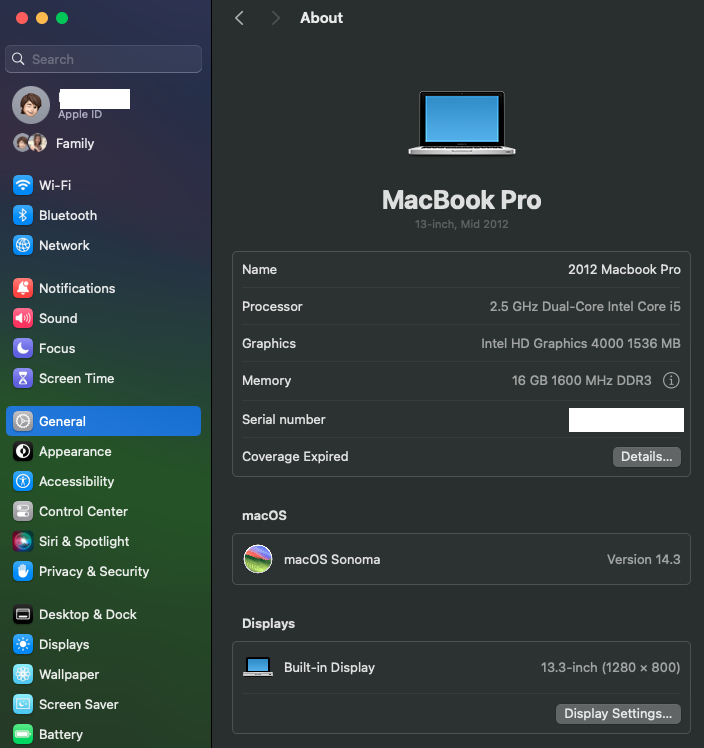Go forward with the right chevron
704x748 pixels.
pos(275,18)
